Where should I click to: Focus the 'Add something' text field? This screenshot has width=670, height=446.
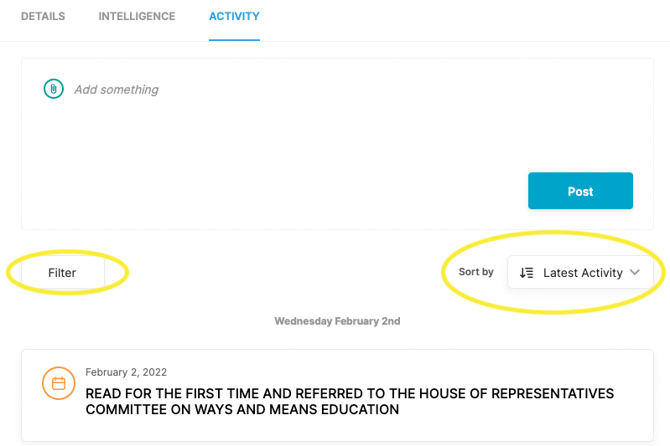point(116,89)
